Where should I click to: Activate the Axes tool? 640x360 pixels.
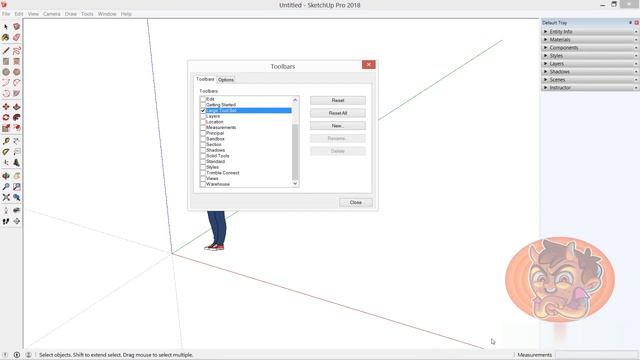coord(6,162)
